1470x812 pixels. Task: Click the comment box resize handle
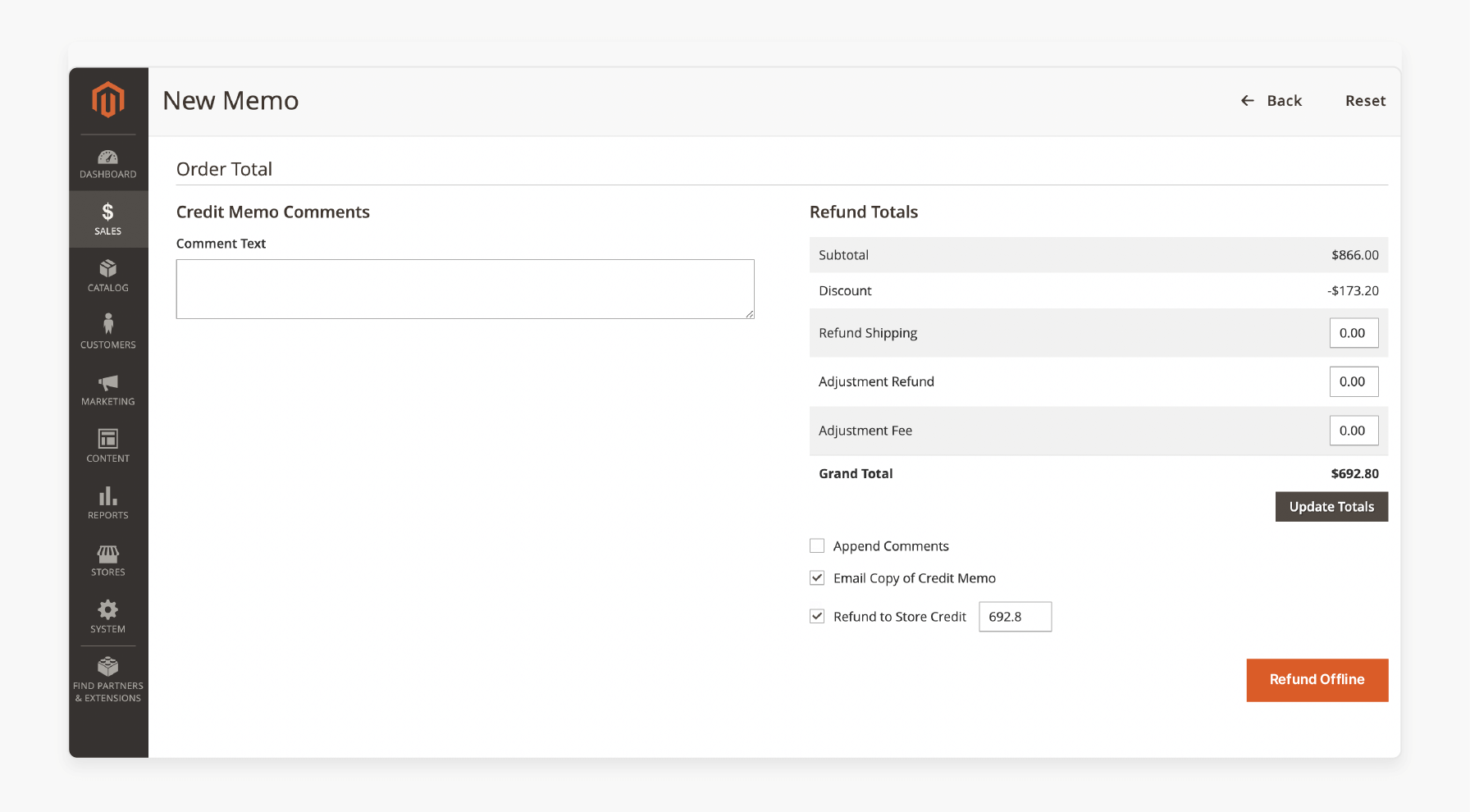[x=749, y=313]
